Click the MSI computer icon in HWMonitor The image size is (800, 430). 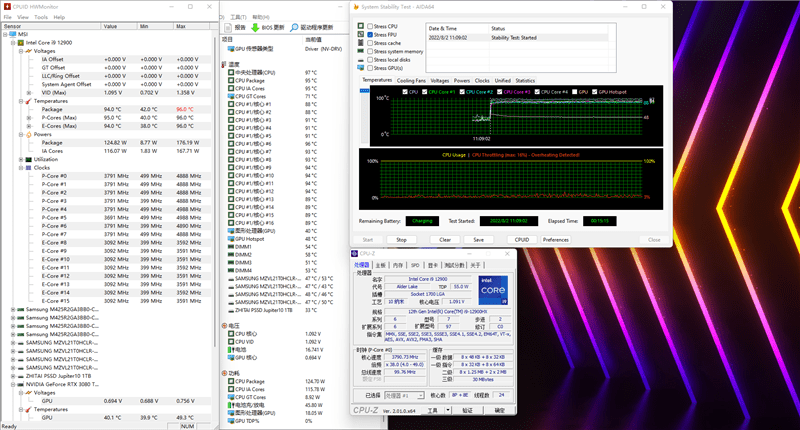[x=13, y=34]
